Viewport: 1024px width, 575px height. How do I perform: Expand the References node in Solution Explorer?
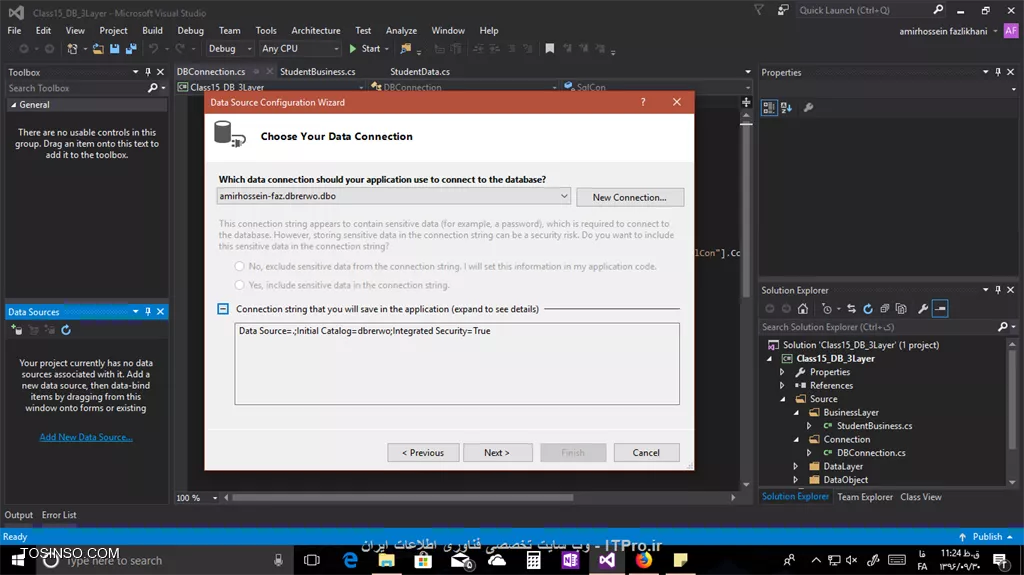[x=782, y=386]
